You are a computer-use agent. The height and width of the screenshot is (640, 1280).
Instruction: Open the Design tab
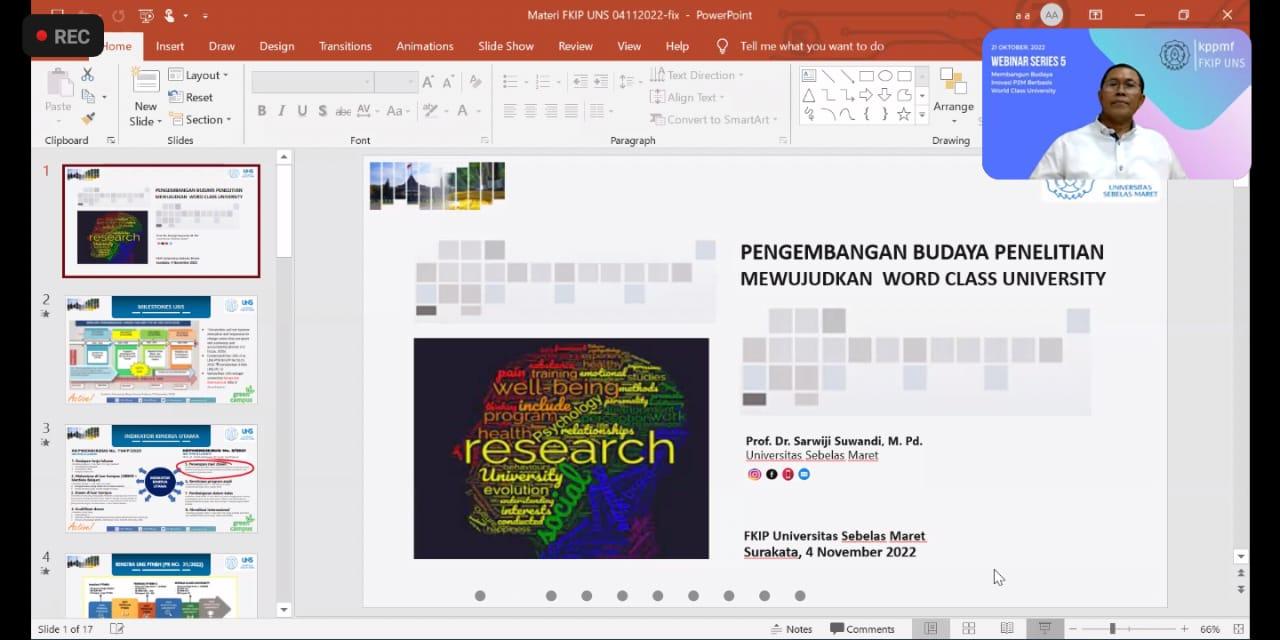click(x=276, y=46)
